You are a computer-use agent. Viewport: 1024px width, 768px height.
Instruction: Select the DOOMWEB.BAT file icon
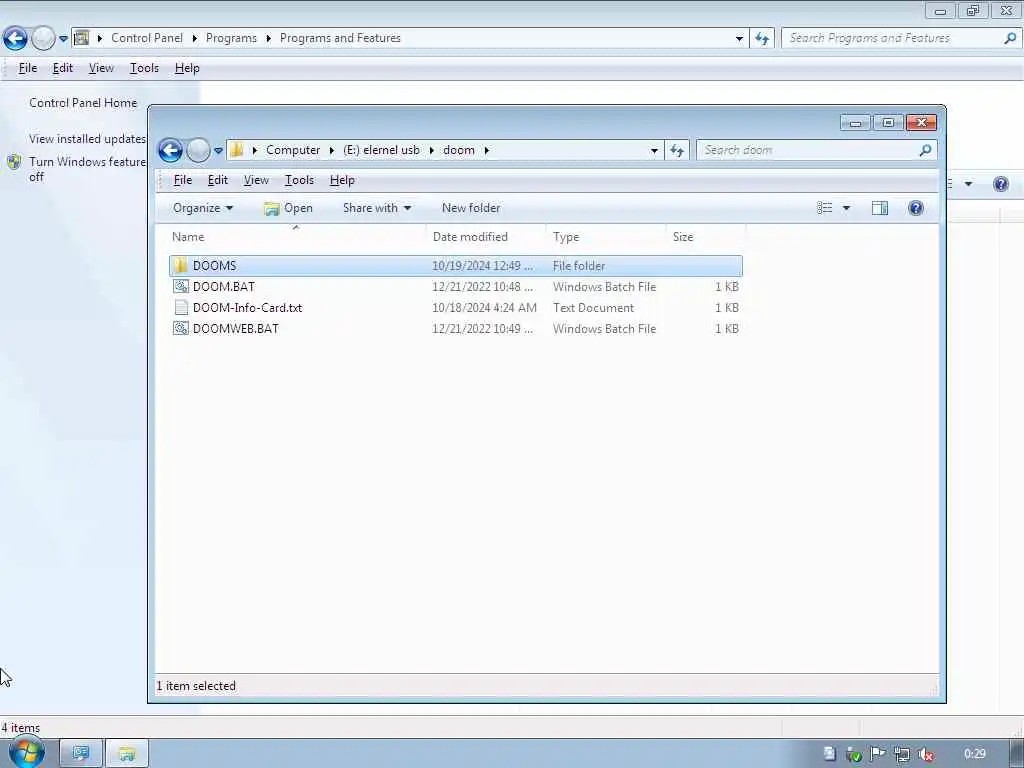181,328
